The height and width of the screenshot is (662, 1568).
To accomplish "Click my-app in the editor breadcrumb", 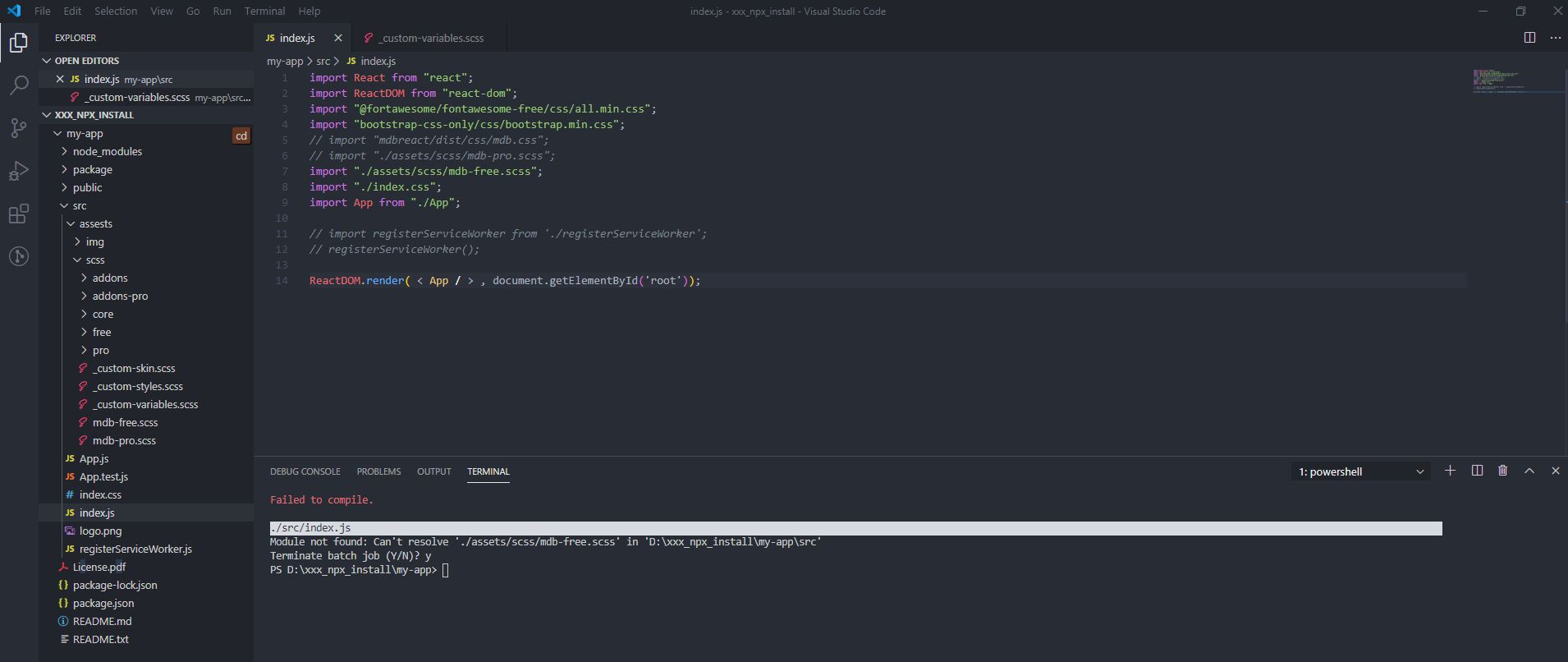I will coord(285,61).
